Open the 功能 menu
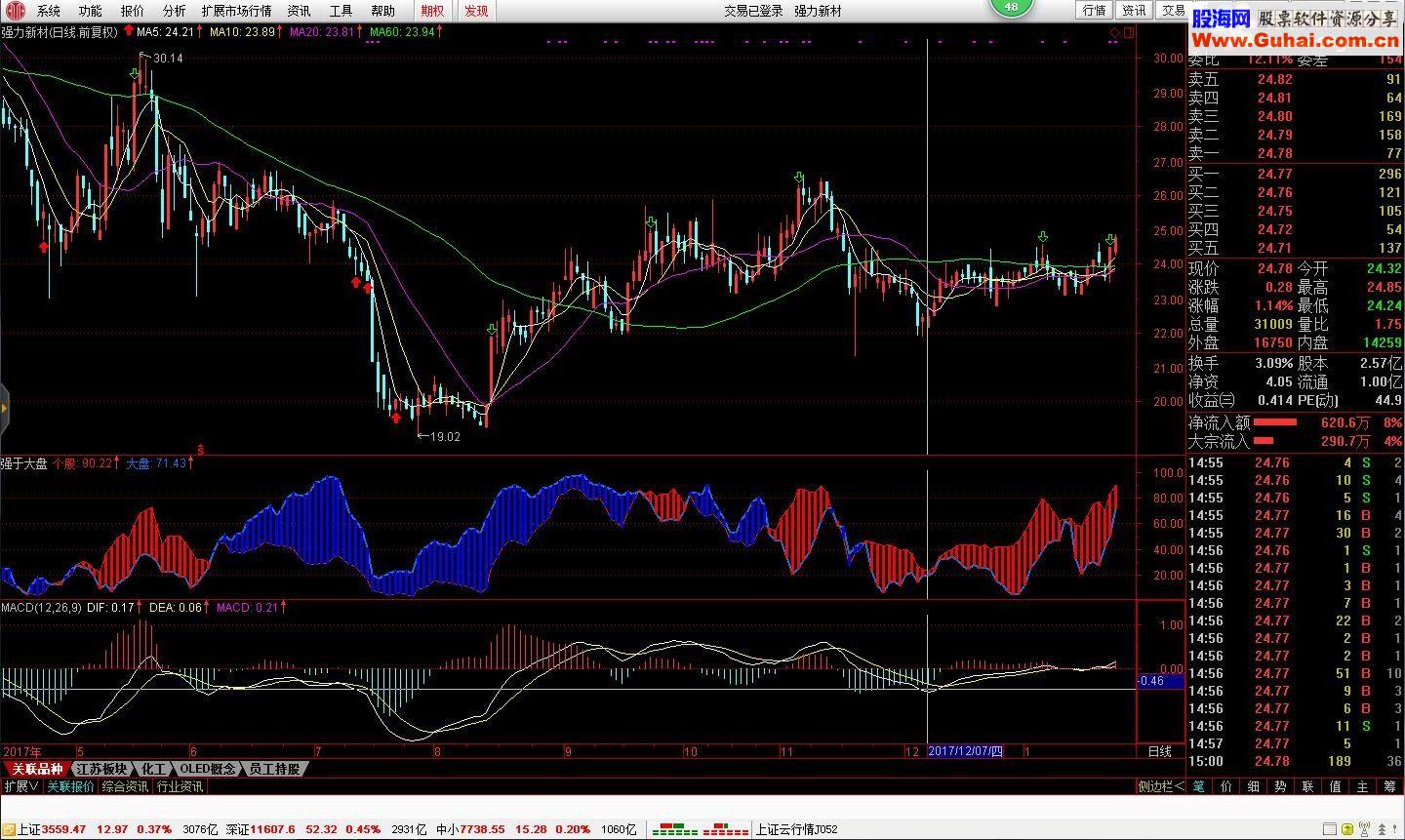1405x840 pixels. pyautogui.click(x=90, y=11)
